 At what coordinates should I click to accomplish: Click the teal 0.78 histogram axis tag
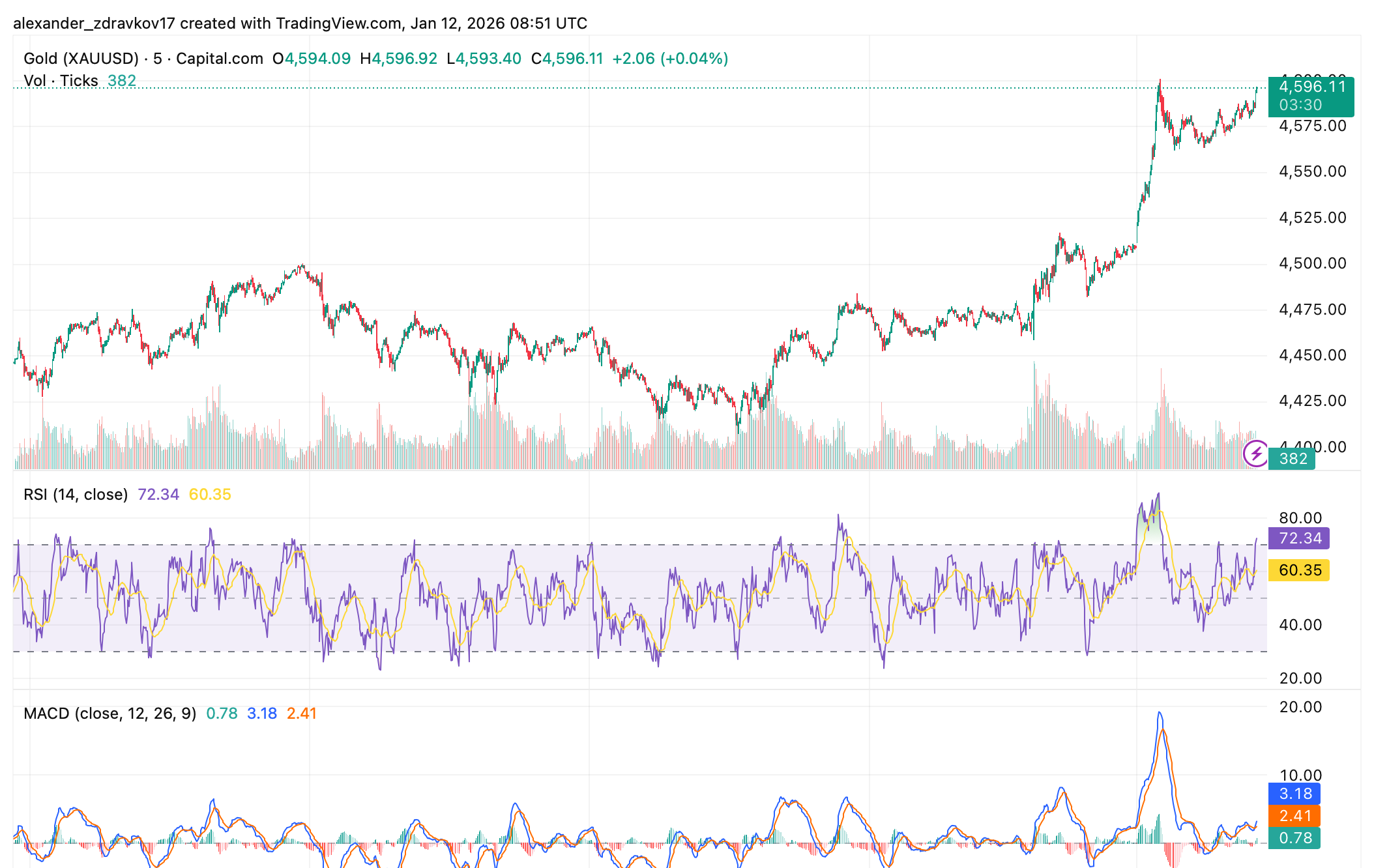1294,838
